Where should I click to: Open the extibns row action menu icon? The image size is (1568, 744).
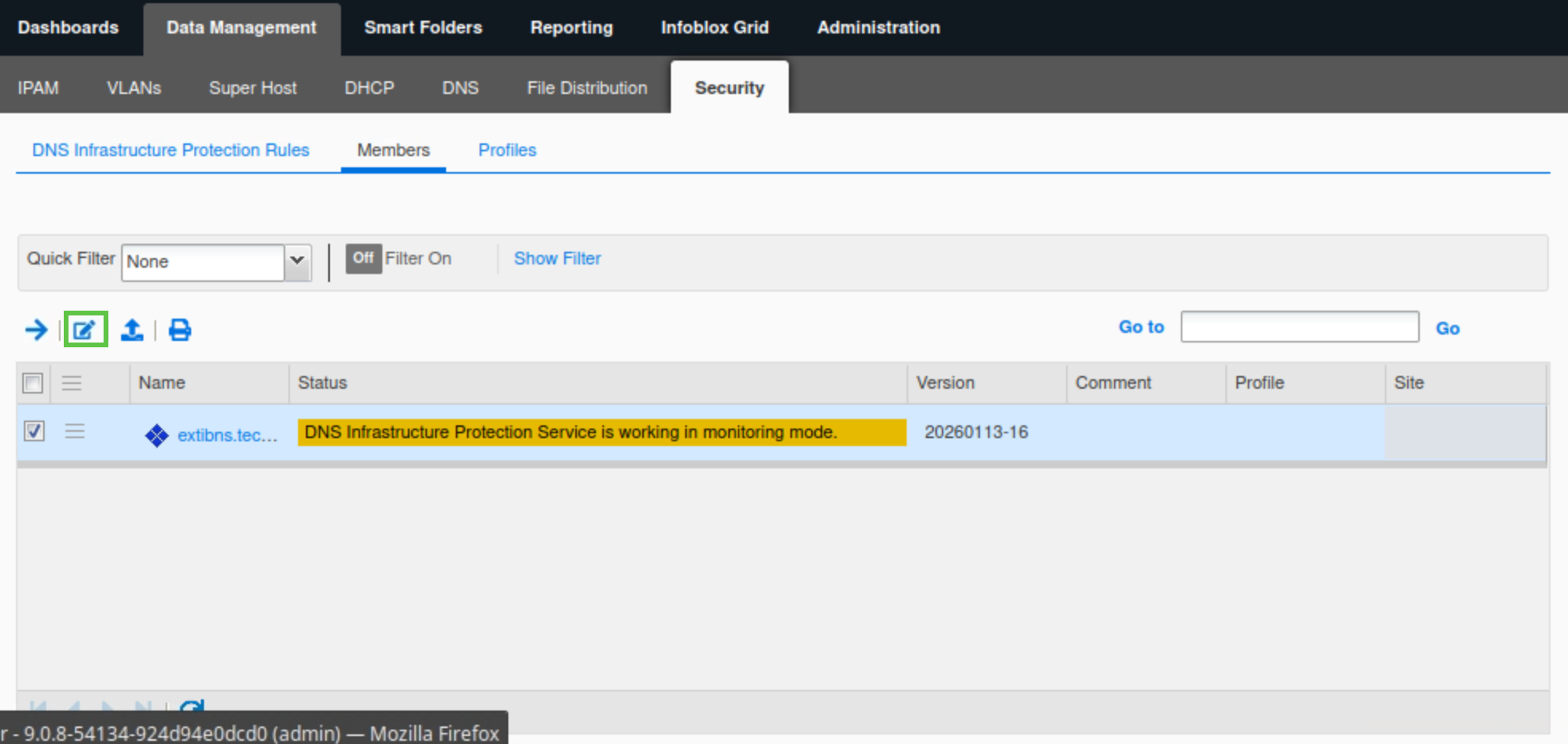click(75, 431)
